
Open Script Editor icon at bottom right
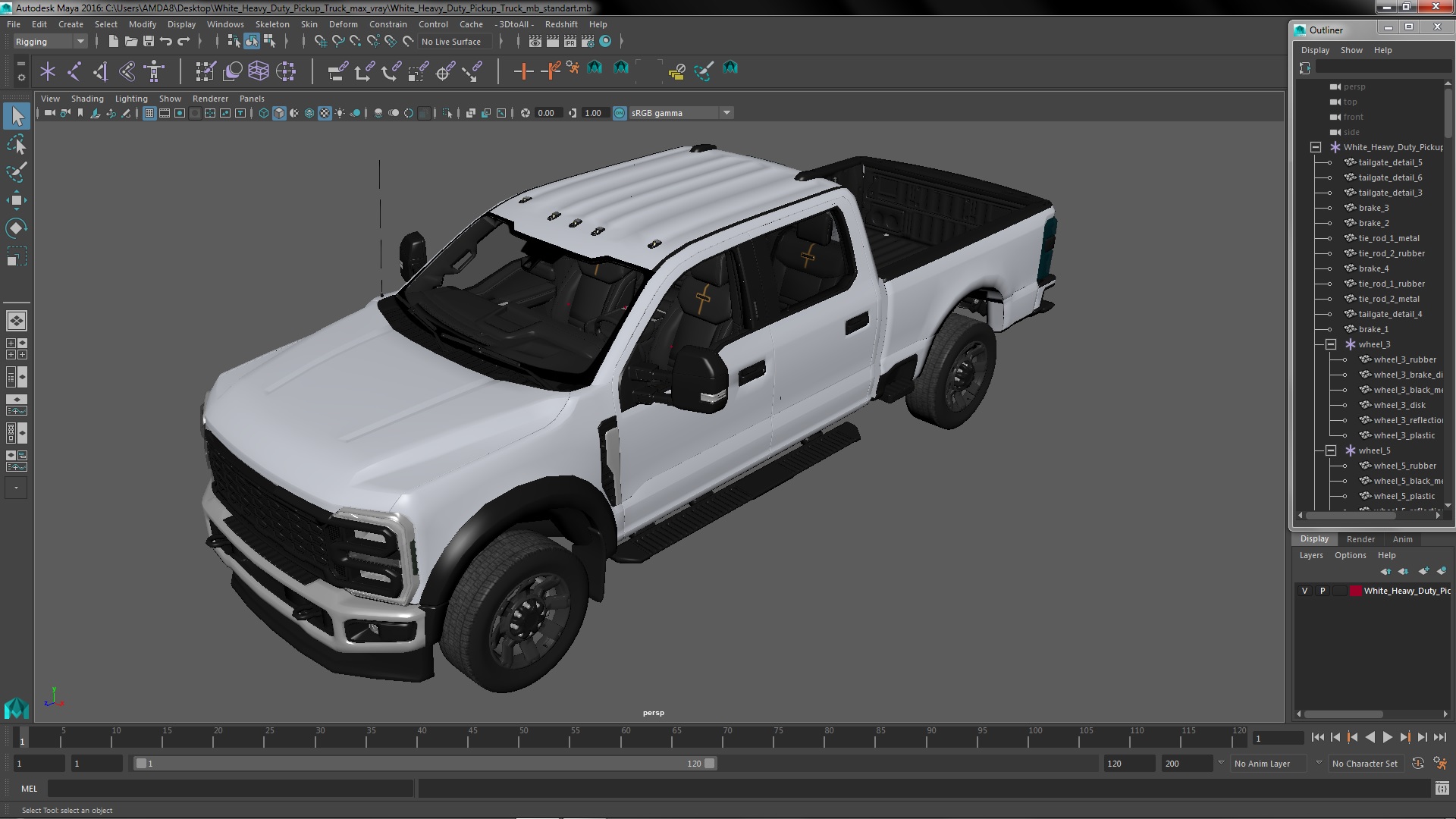(1442, 789)
